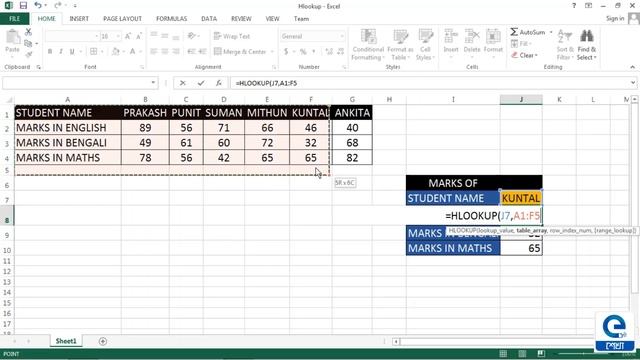Expand the formula bar
Viewport: 640px width, 360px height.
(x=633, y=83)
